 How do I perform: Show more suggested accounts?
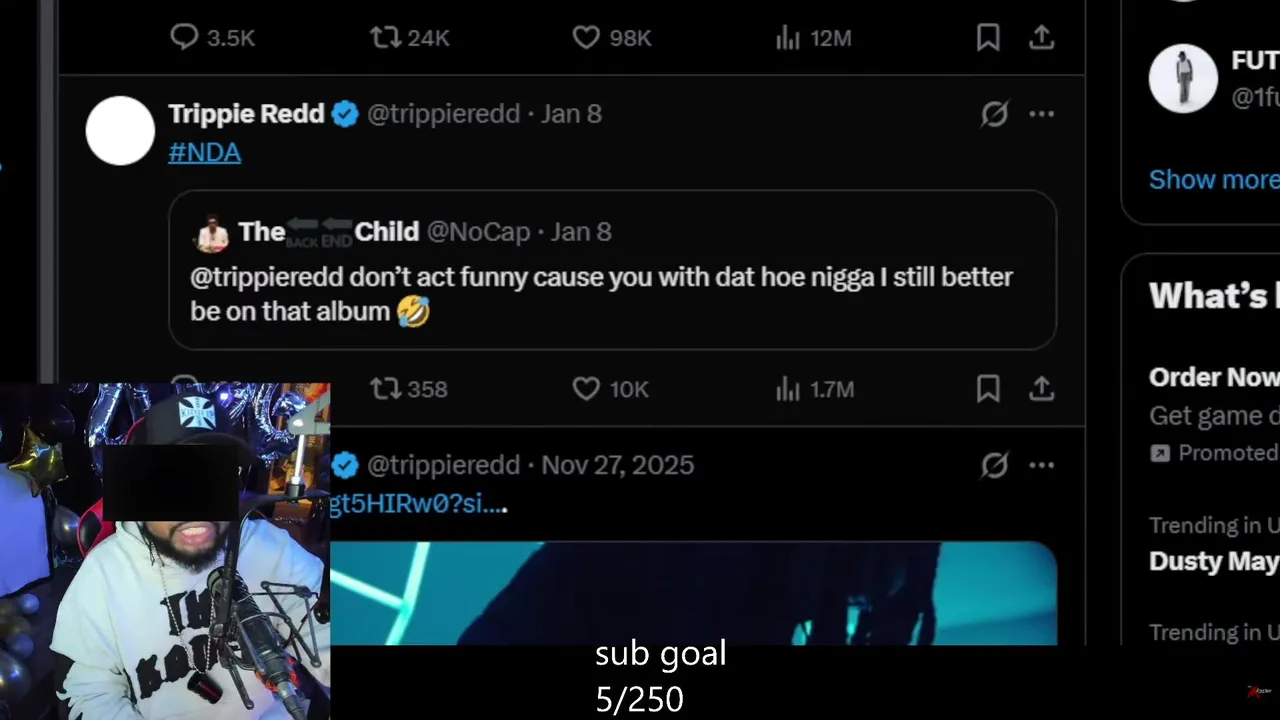1214,180
